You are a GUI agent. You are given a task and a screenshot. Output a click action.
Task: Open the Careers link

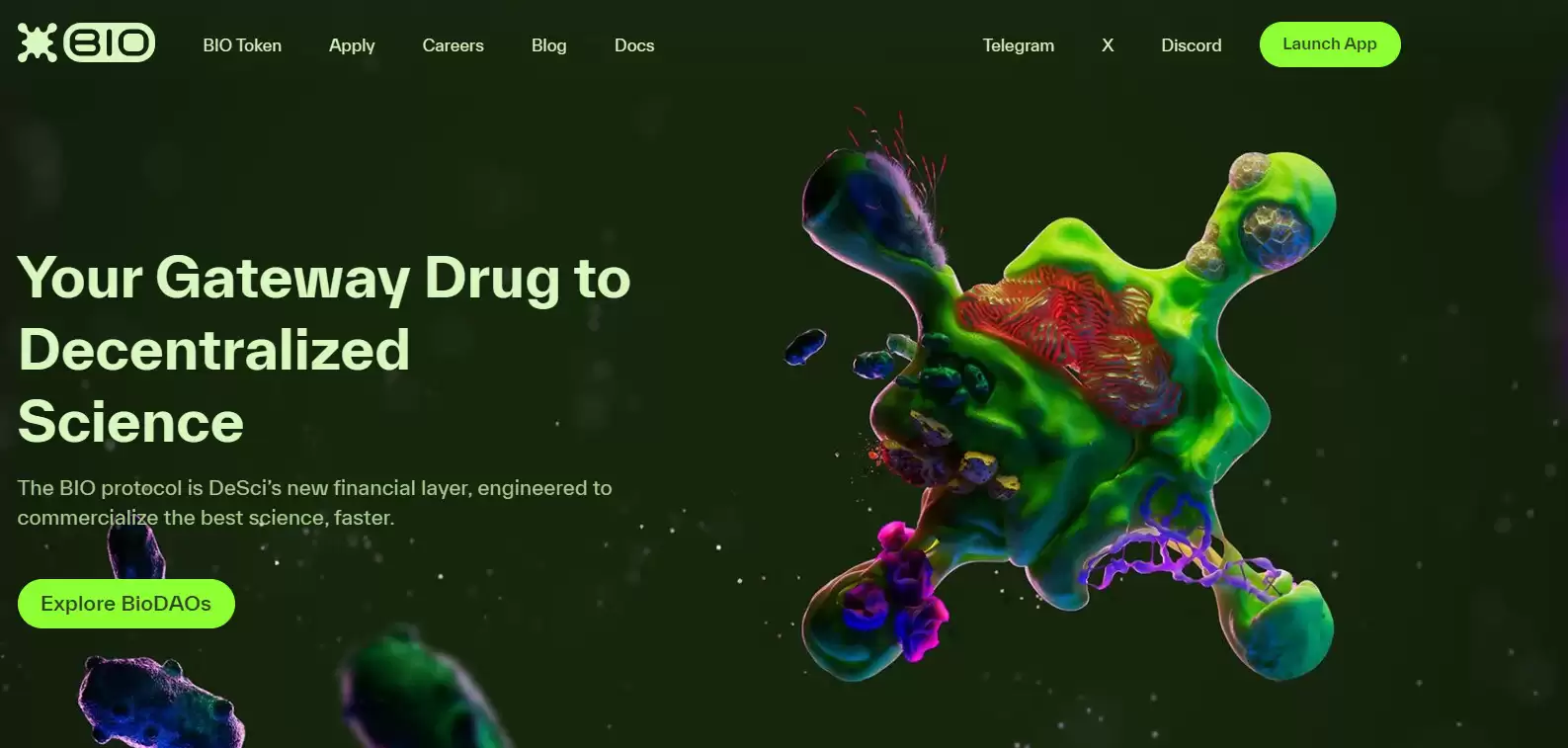453,45
